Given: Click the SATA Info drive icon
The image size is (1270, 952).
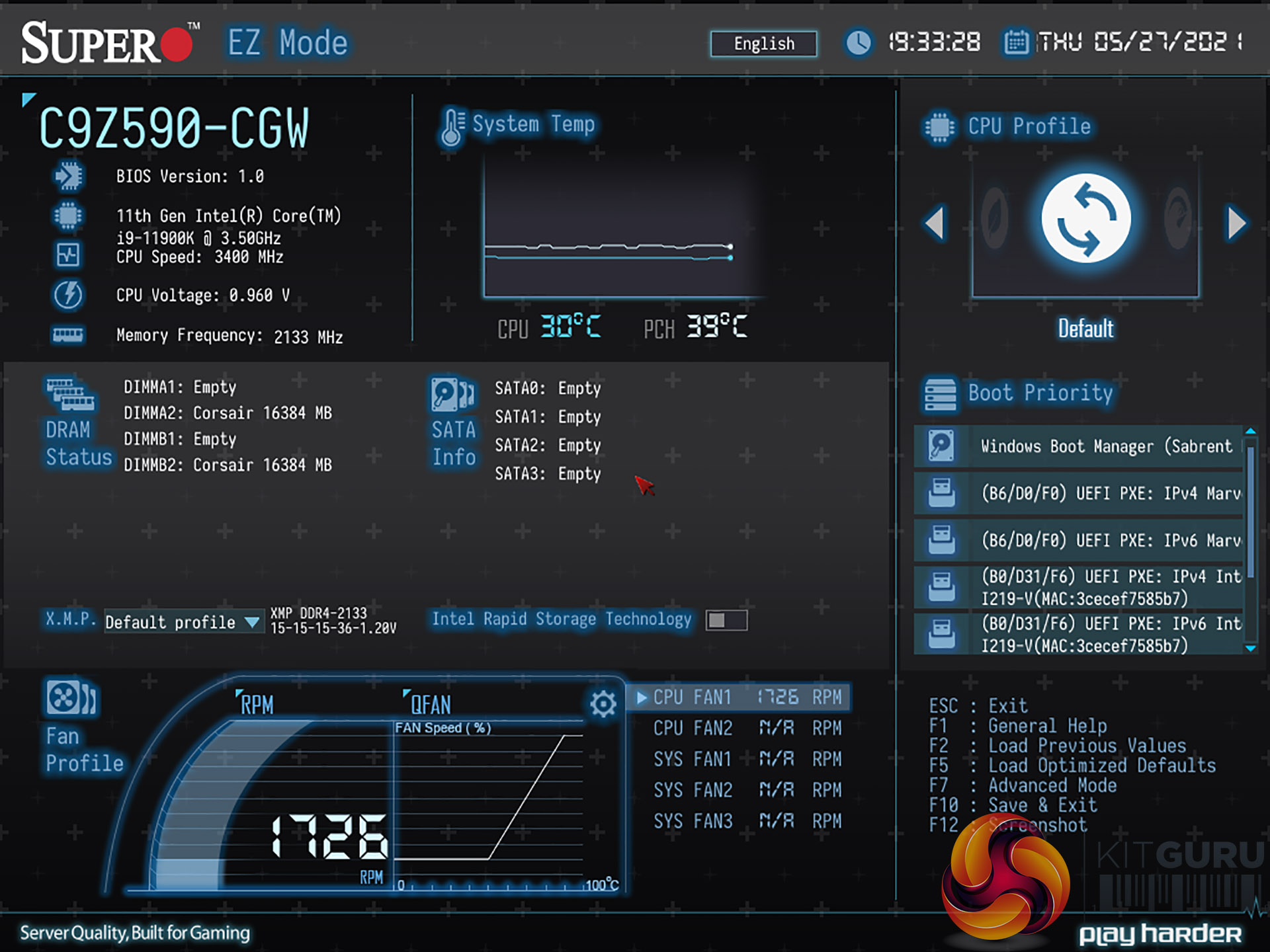Looking at the screenshot, I should 452,395.
